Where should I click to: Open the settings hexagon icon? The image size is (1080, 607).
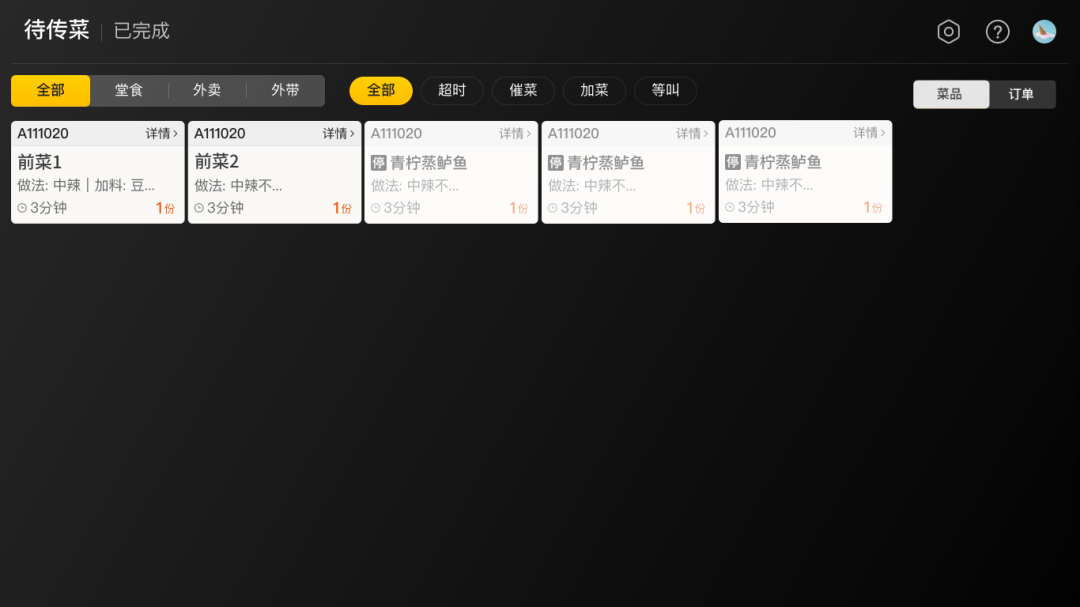(x=948, y=32)
